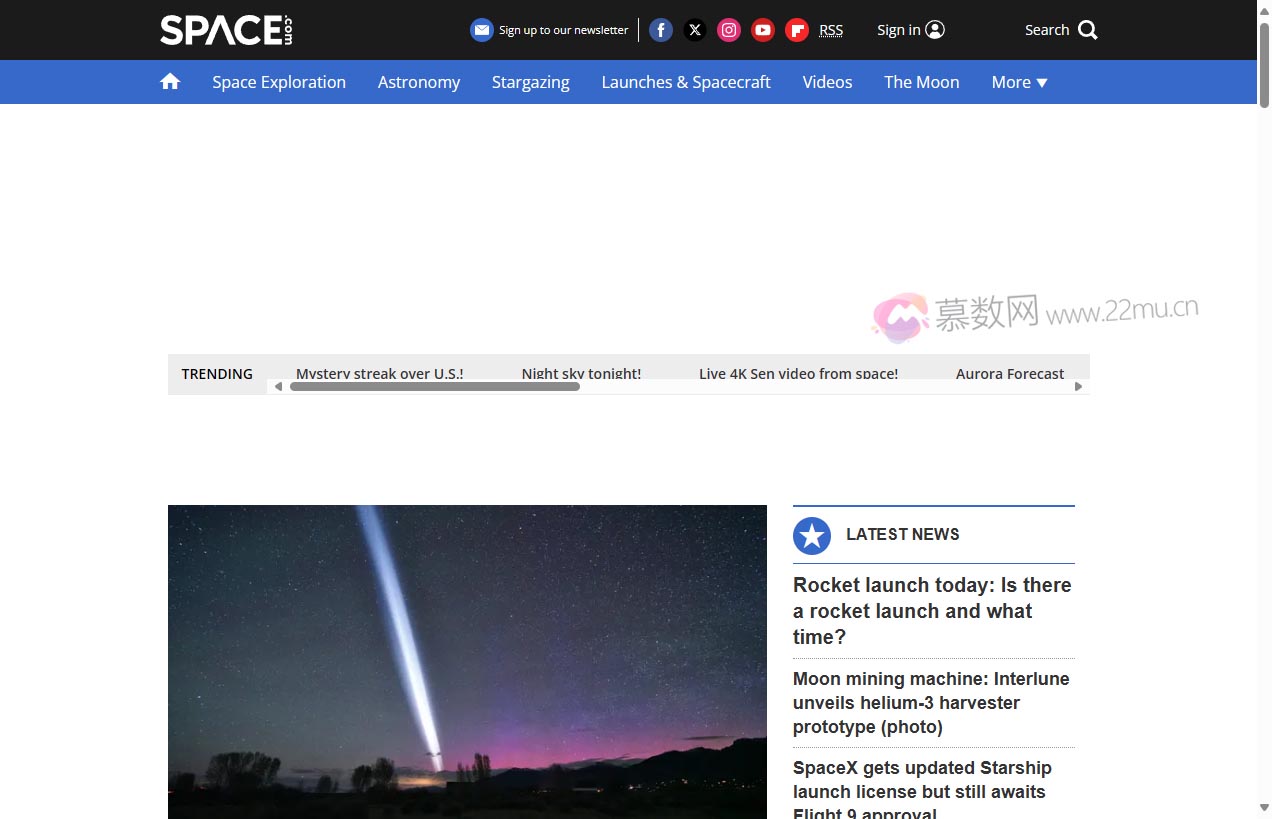The width and height of the screenshot is (1272, 819).
Task: Open the Launches & Spacecraft section
Action: point(685,82)
